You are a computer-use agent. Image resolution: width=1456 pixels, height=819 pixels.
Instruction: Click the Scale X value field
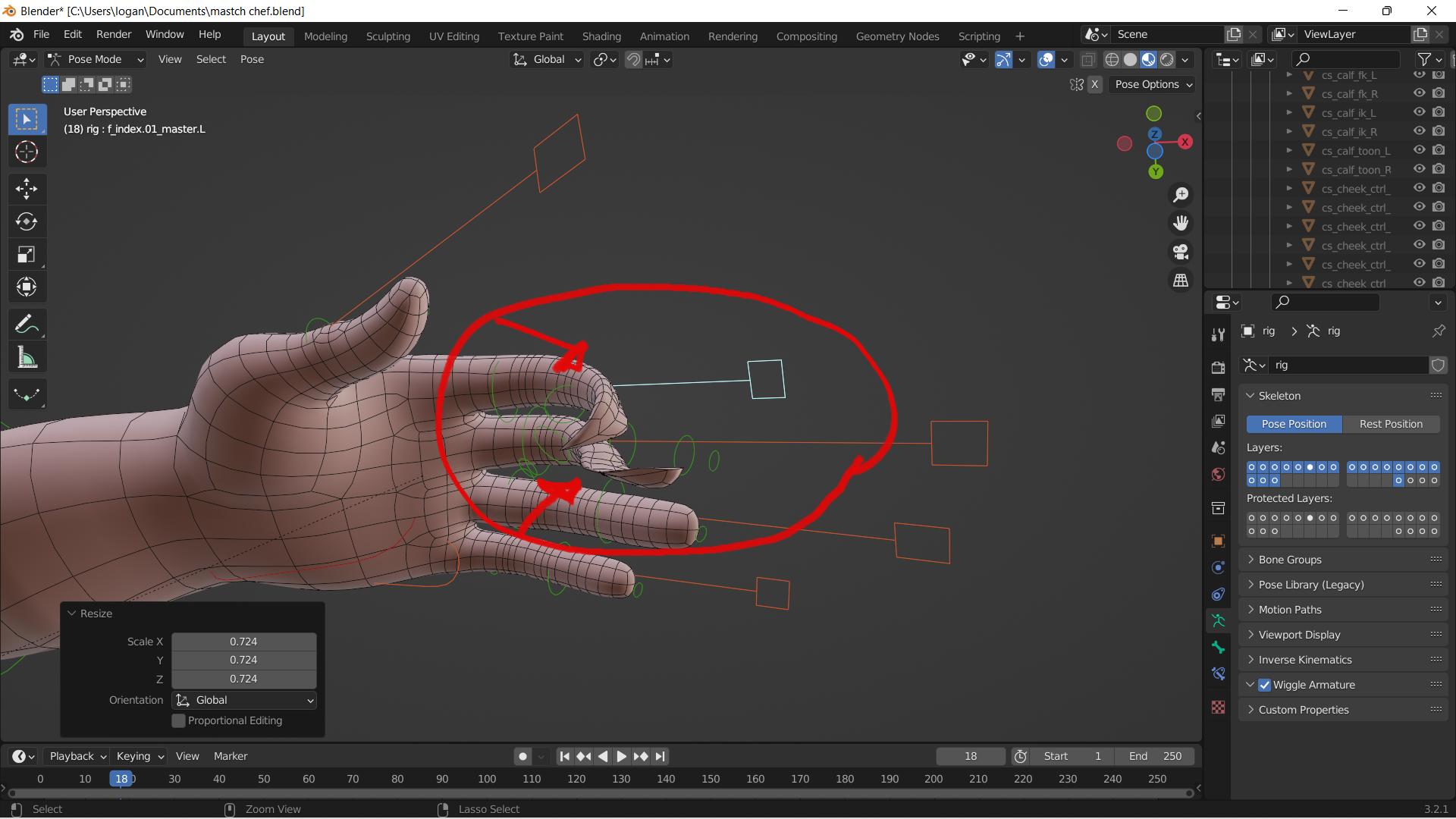click(243, 641)
